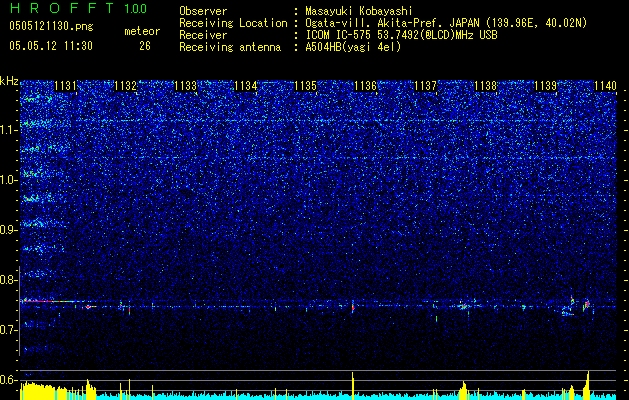Click the 1139 time marker
This screenshot has width=629, height=400.
tap(546, 85)
